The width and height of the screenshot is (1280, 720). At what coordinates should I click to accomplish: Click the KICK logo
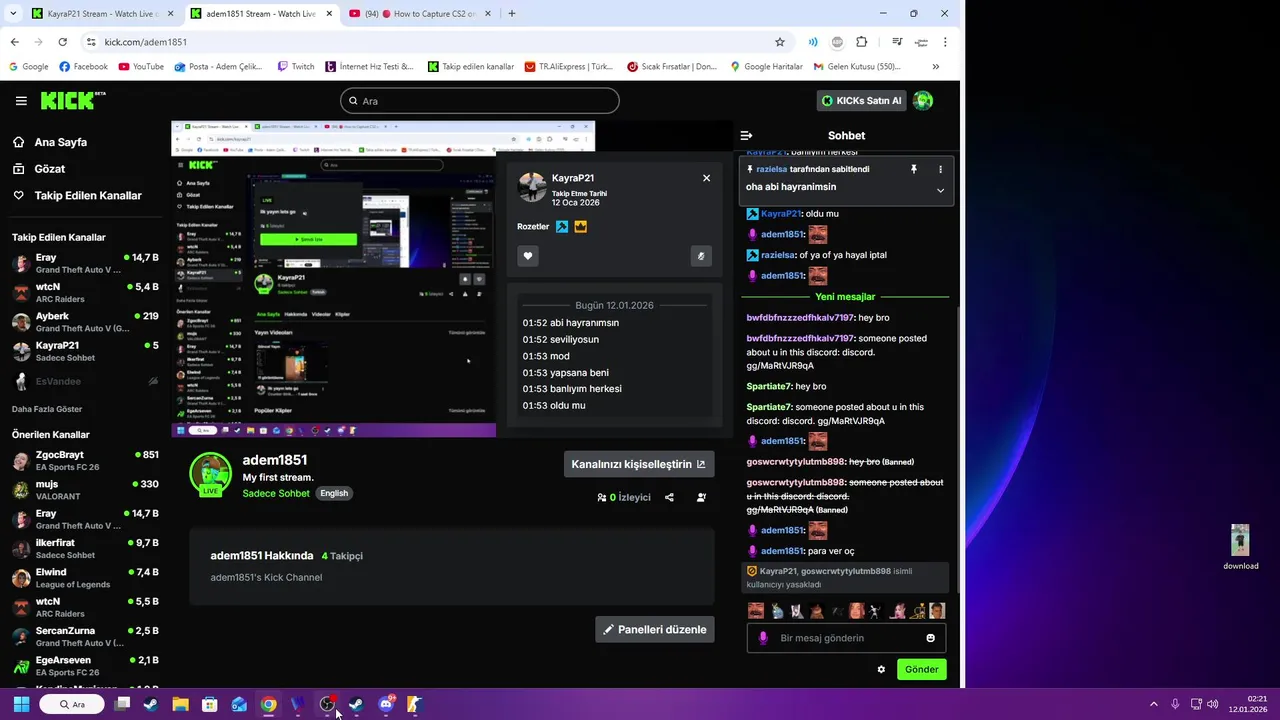[72, 100]
